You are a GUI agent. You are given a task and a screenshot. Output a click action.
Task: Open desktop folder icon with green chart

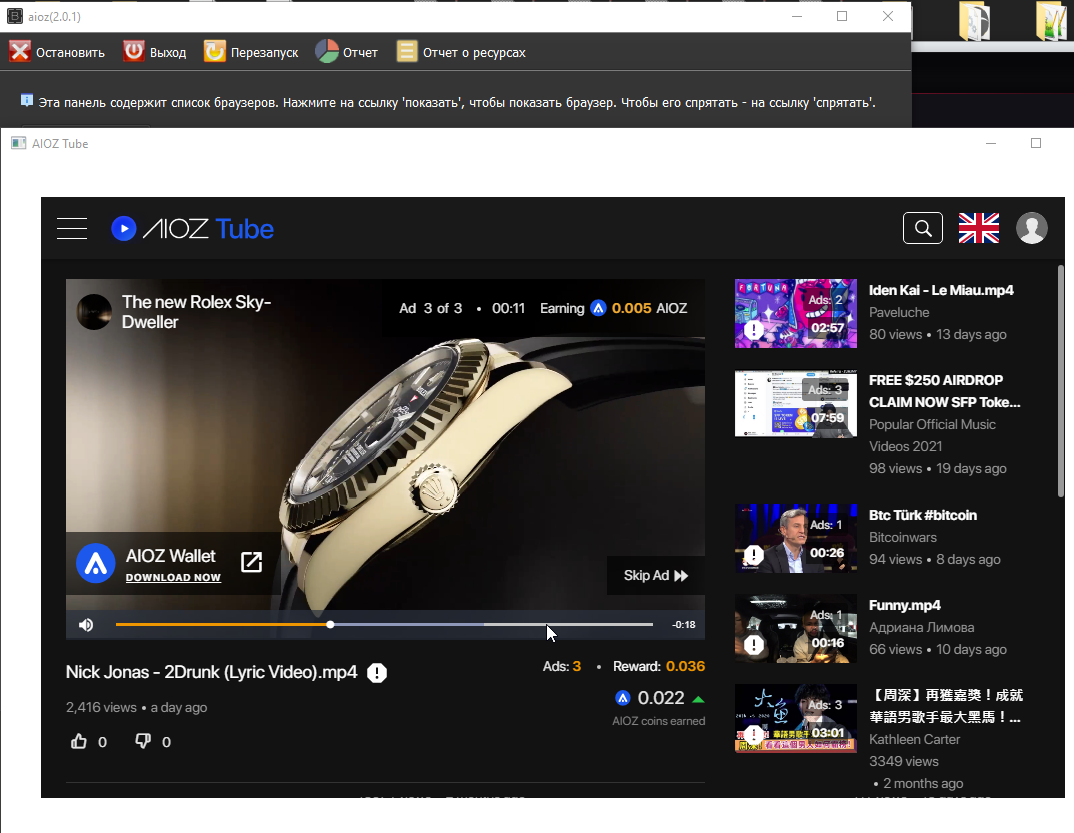(1051, 21)
